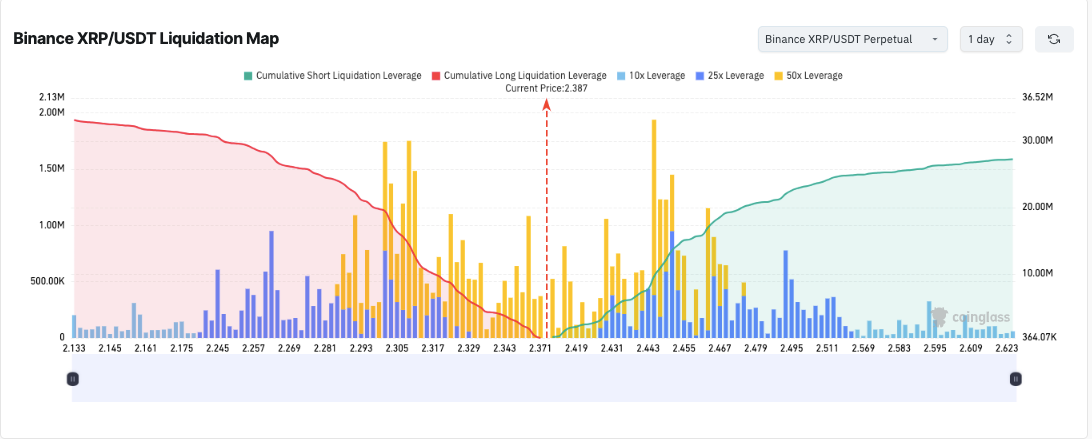The height and width of the screenshot is (439, 1092).
Task: Click the 1.00M left axis label
Action: click(x=52, y=225)
